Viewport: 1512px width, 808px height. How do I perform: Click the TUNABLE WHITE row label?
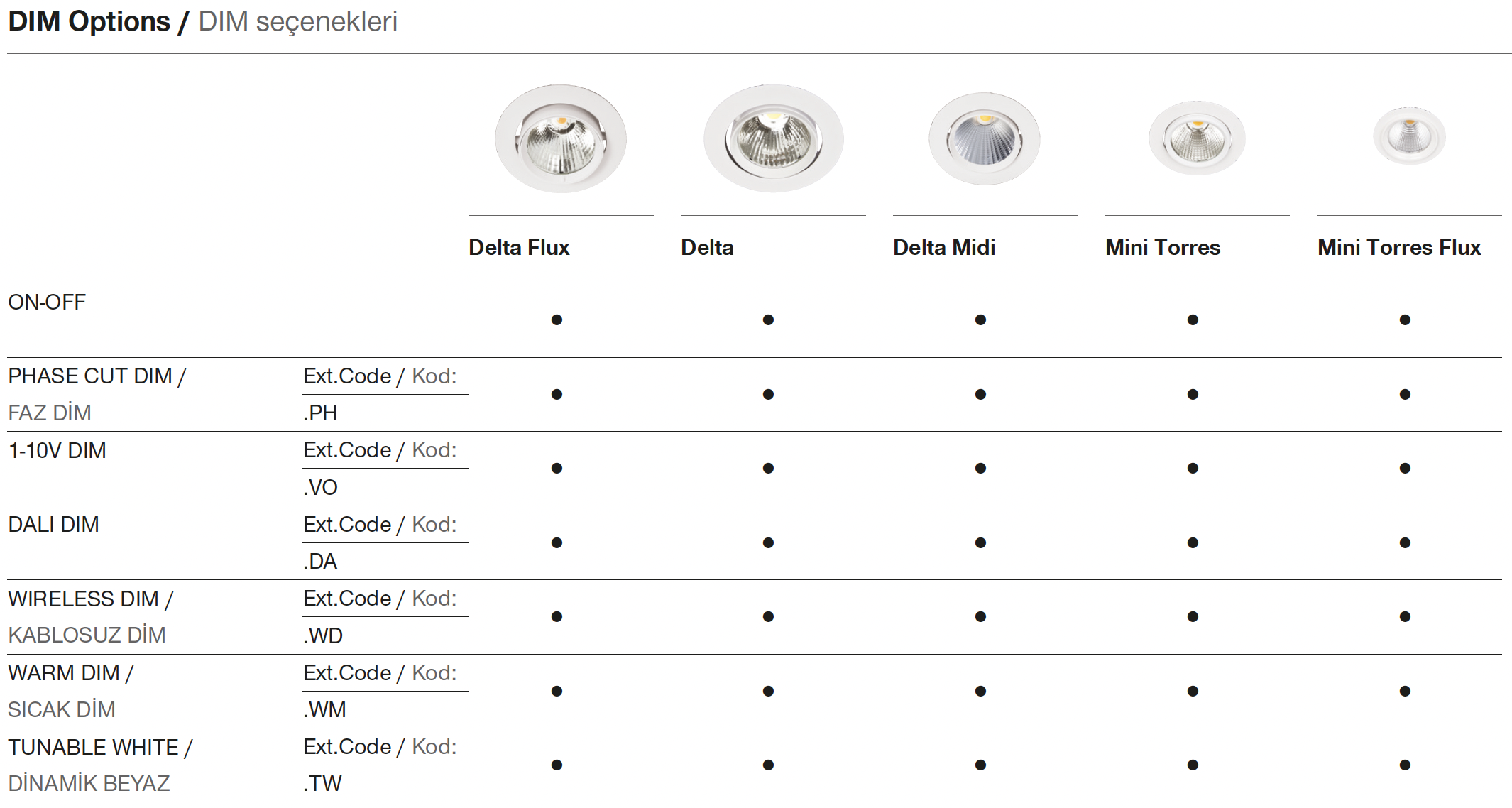click(100, 748)
